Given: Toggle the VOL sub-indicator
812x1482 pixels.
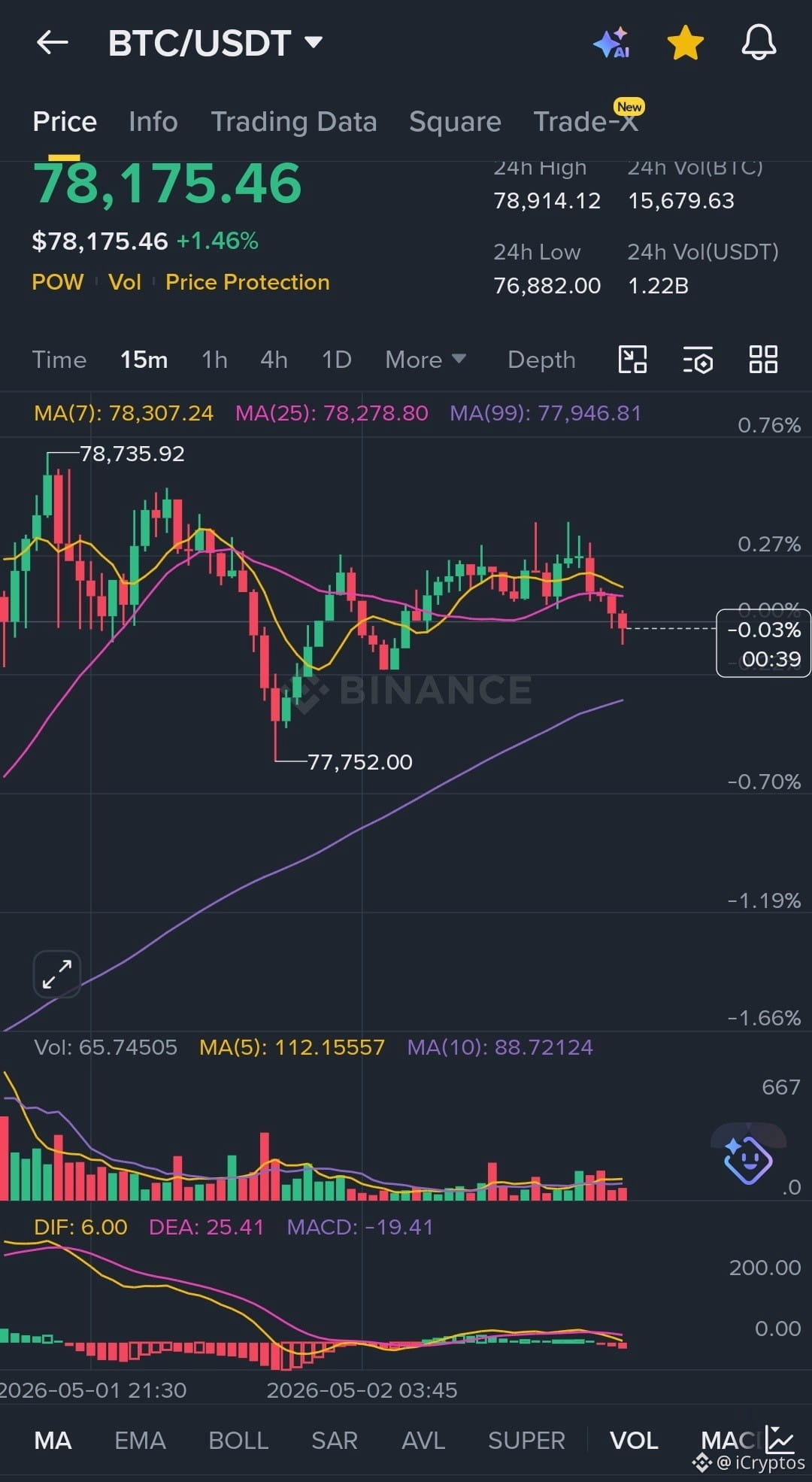Looking at the screenshot, I should pyautogui.click(x=634, y=1440).
